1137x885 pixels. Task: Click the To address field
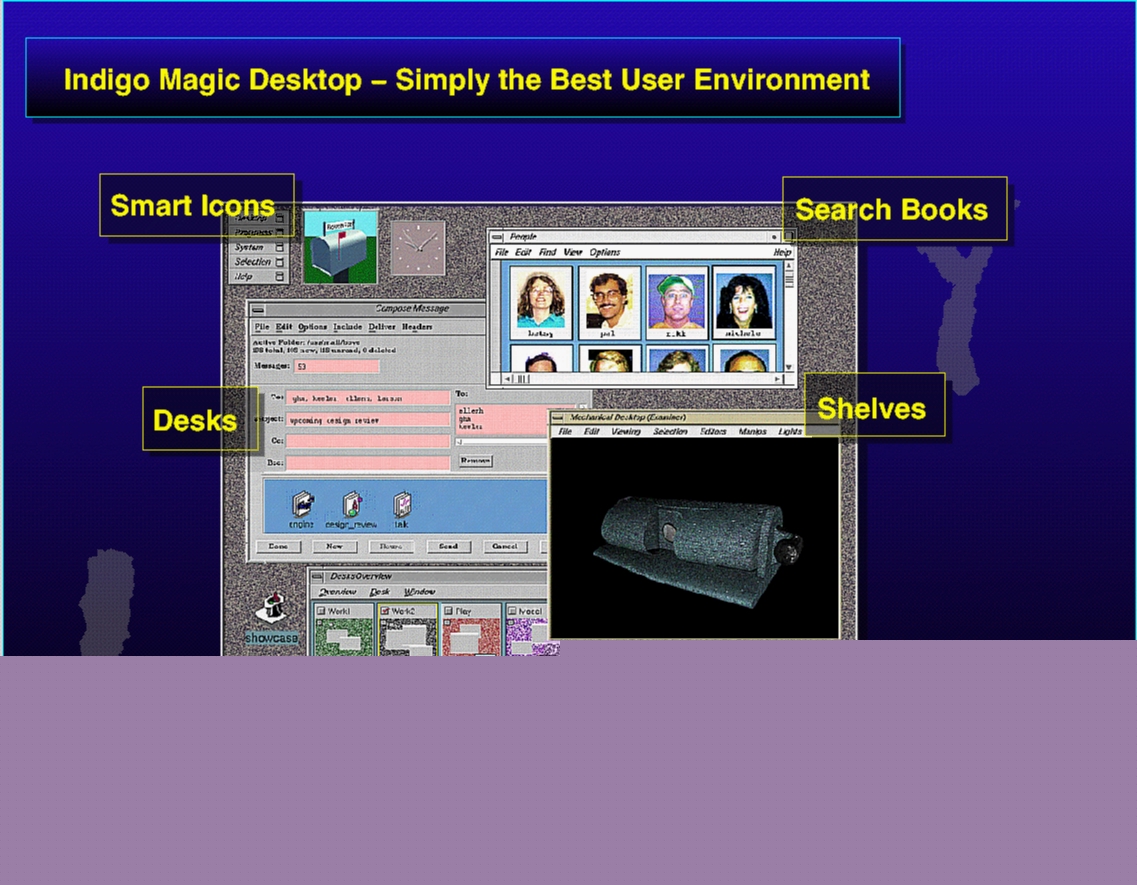coord(368,398)
